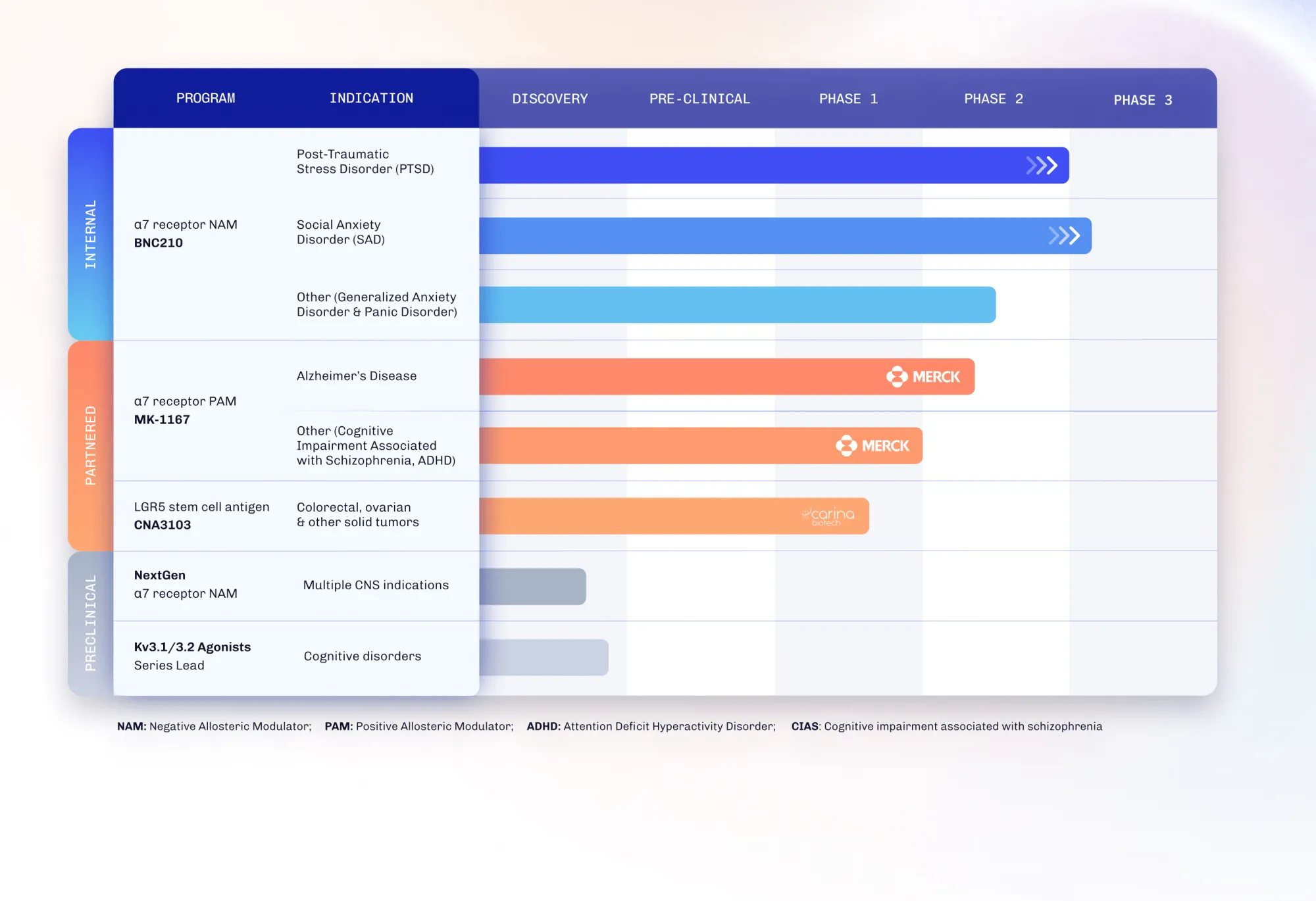Click Merck logo on Cognitive Impairment bar

click(x=873, y=446)
